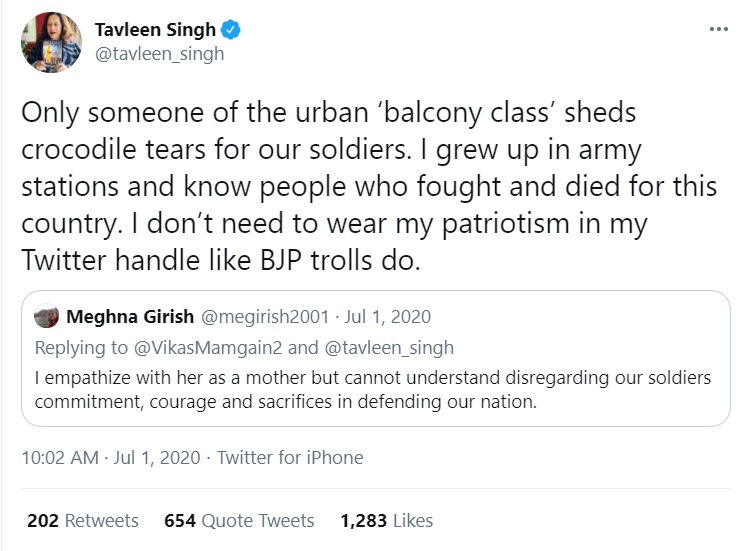Open the Twitter for iPhone source link
This screenshot has width=748, height=551.
(x=290, y=458)
